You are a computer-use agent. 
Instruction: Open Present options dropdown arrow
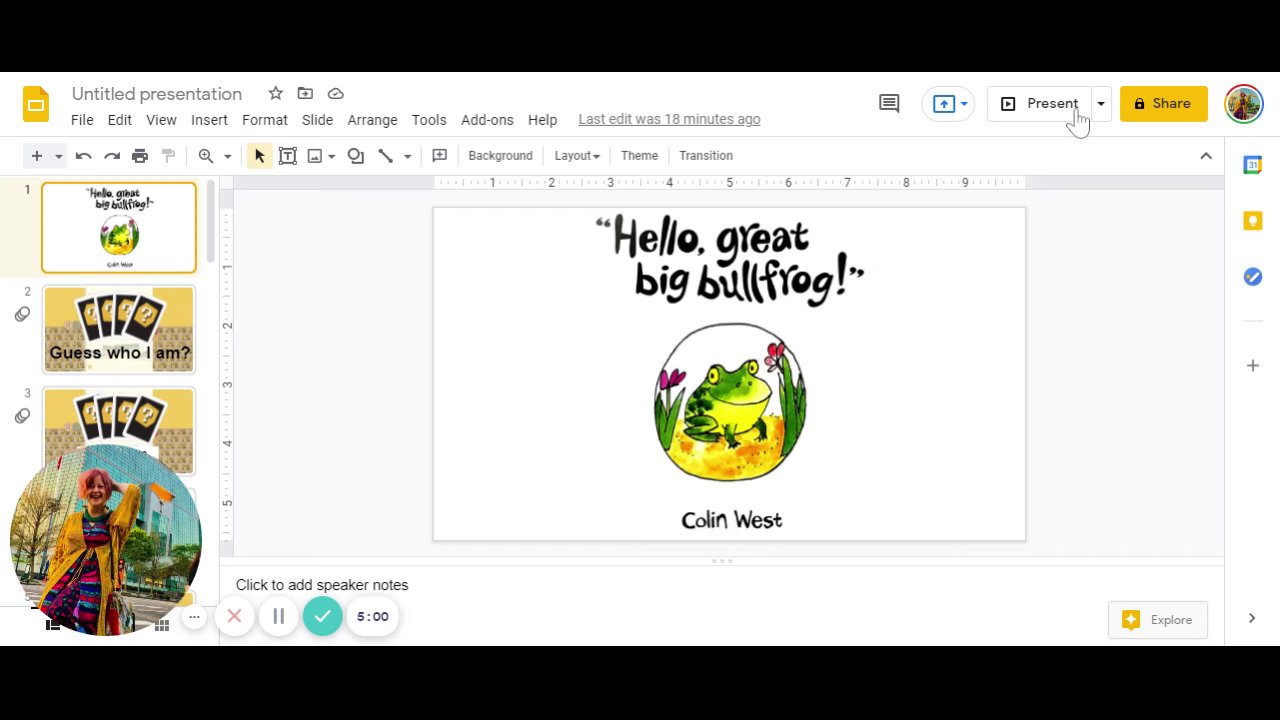pyautogui.click(x=1100, y=103)
